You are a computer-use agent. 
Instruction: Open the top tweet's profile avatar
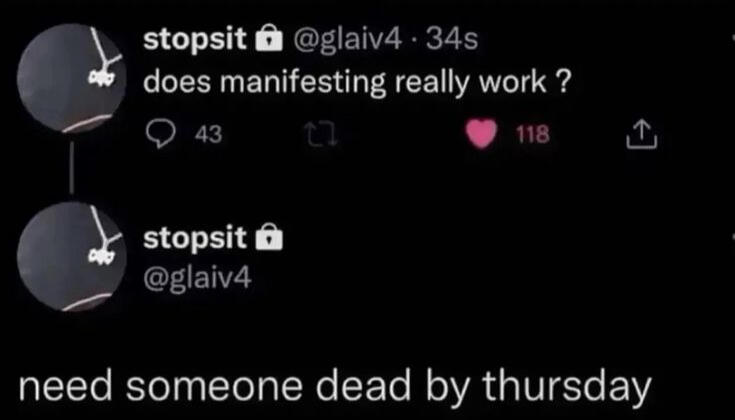click(68, 78)
